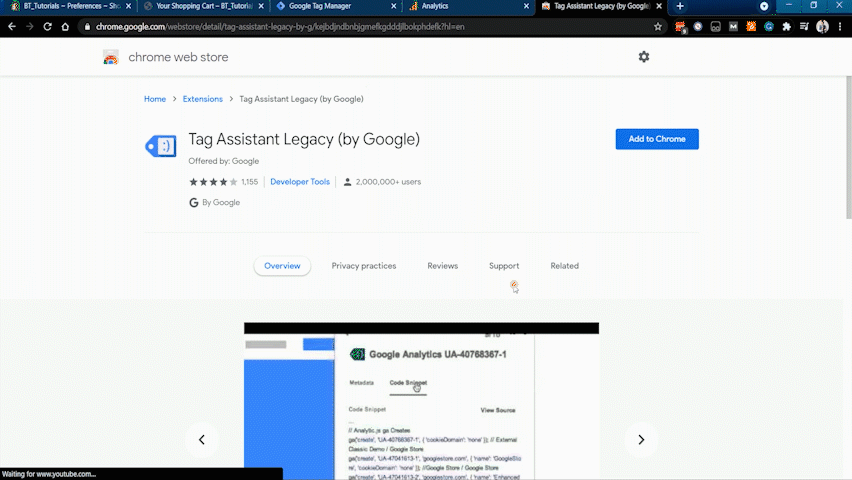Click the lock icon in address bar
This screenshot has width=852, height=480.
pyautogui.click(x=87, y=27)
